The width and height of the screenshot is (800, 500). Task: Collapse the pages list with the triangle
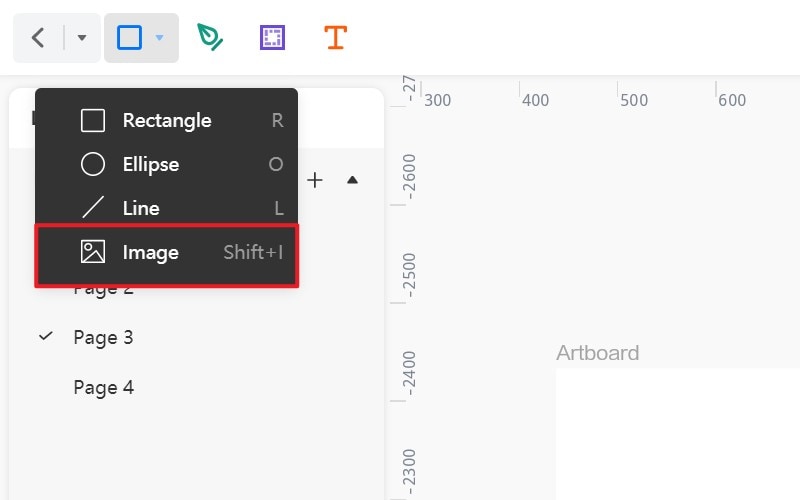pyautogui.click(x=352, y=180)
